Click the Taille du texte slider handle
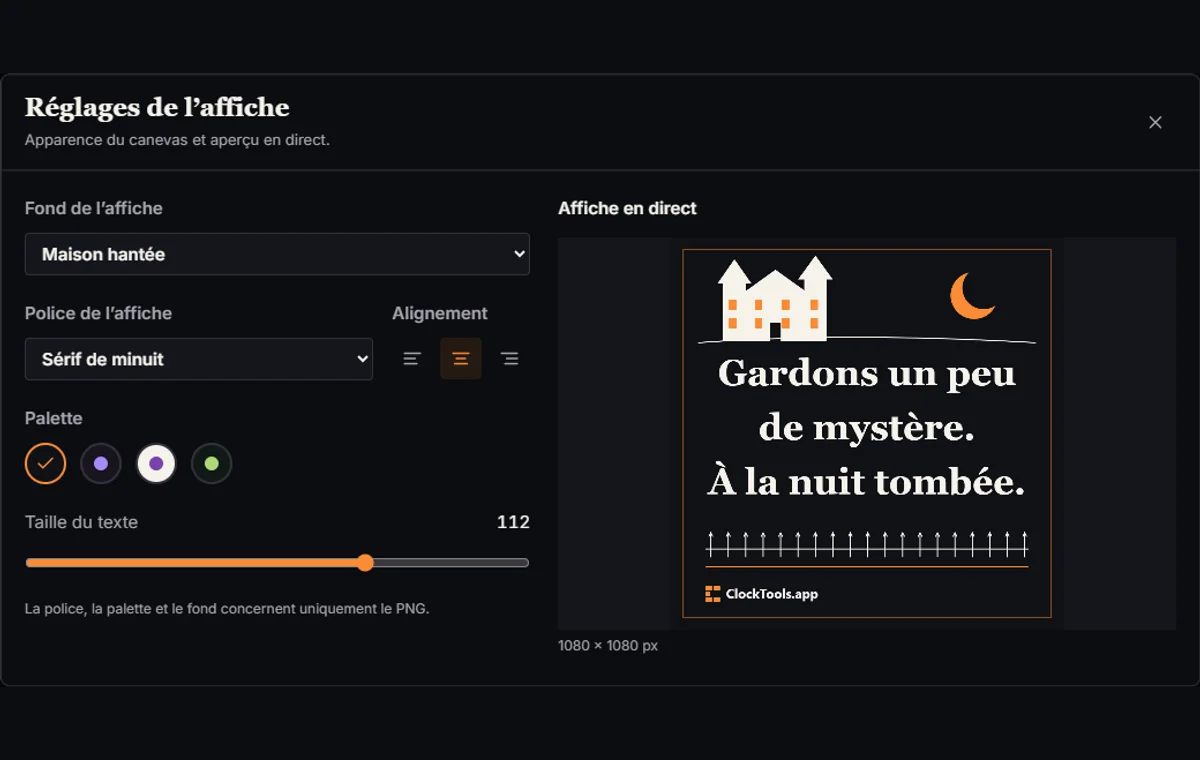The height and width of the screenshot is (760, 1200). point(365,563)
